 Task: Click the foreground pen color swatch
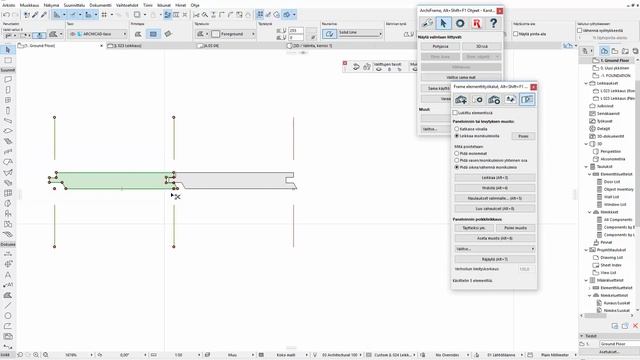pyautogui.click(x=216, y=34)
